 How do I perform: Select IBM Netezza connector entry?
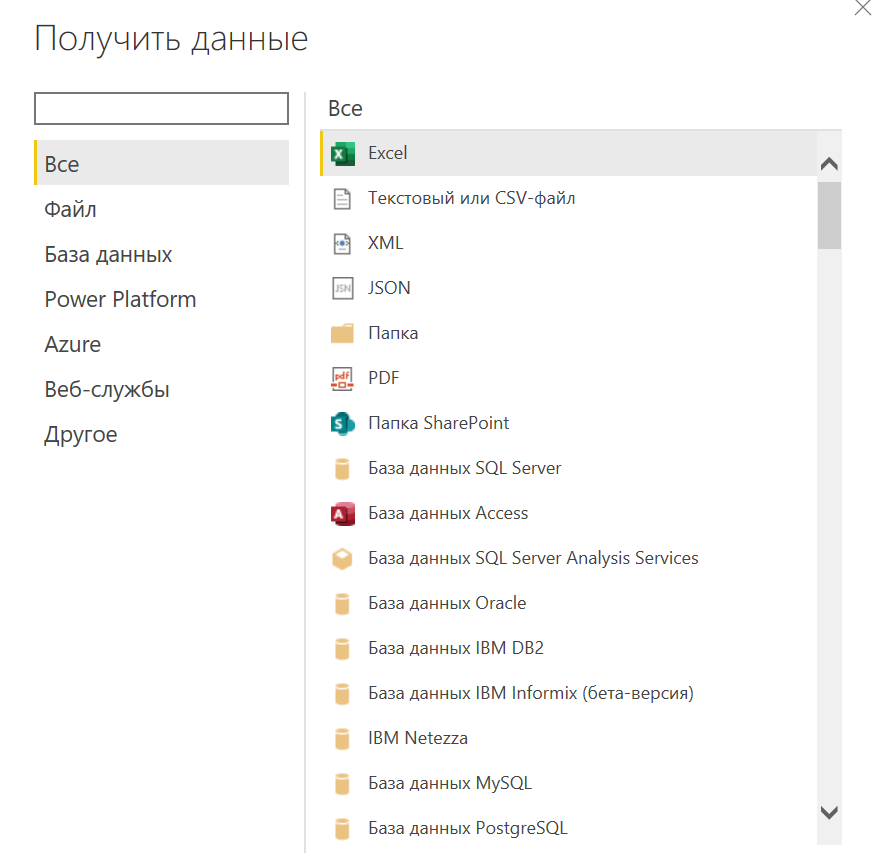click(568, 738)
